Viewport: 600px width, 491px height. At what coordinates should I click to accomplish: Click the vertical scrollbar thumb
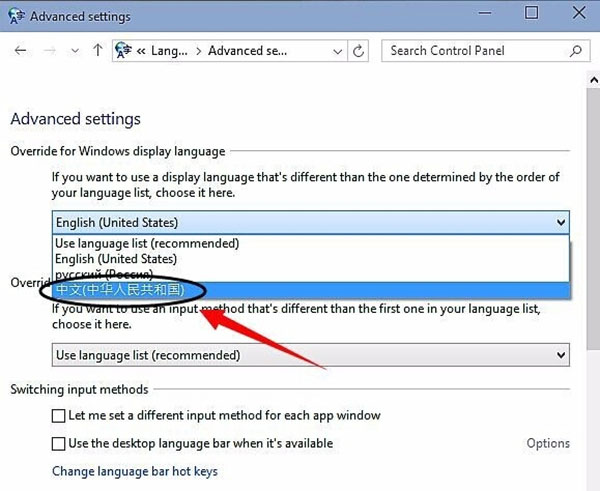tap(593, 218)
